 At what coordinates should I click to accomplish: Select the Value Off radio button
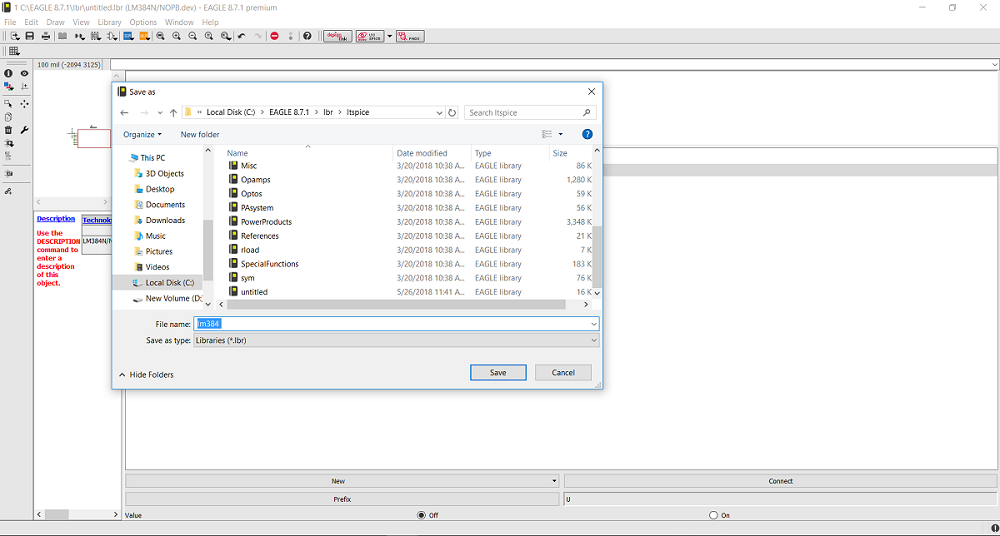tap(421, 515)
